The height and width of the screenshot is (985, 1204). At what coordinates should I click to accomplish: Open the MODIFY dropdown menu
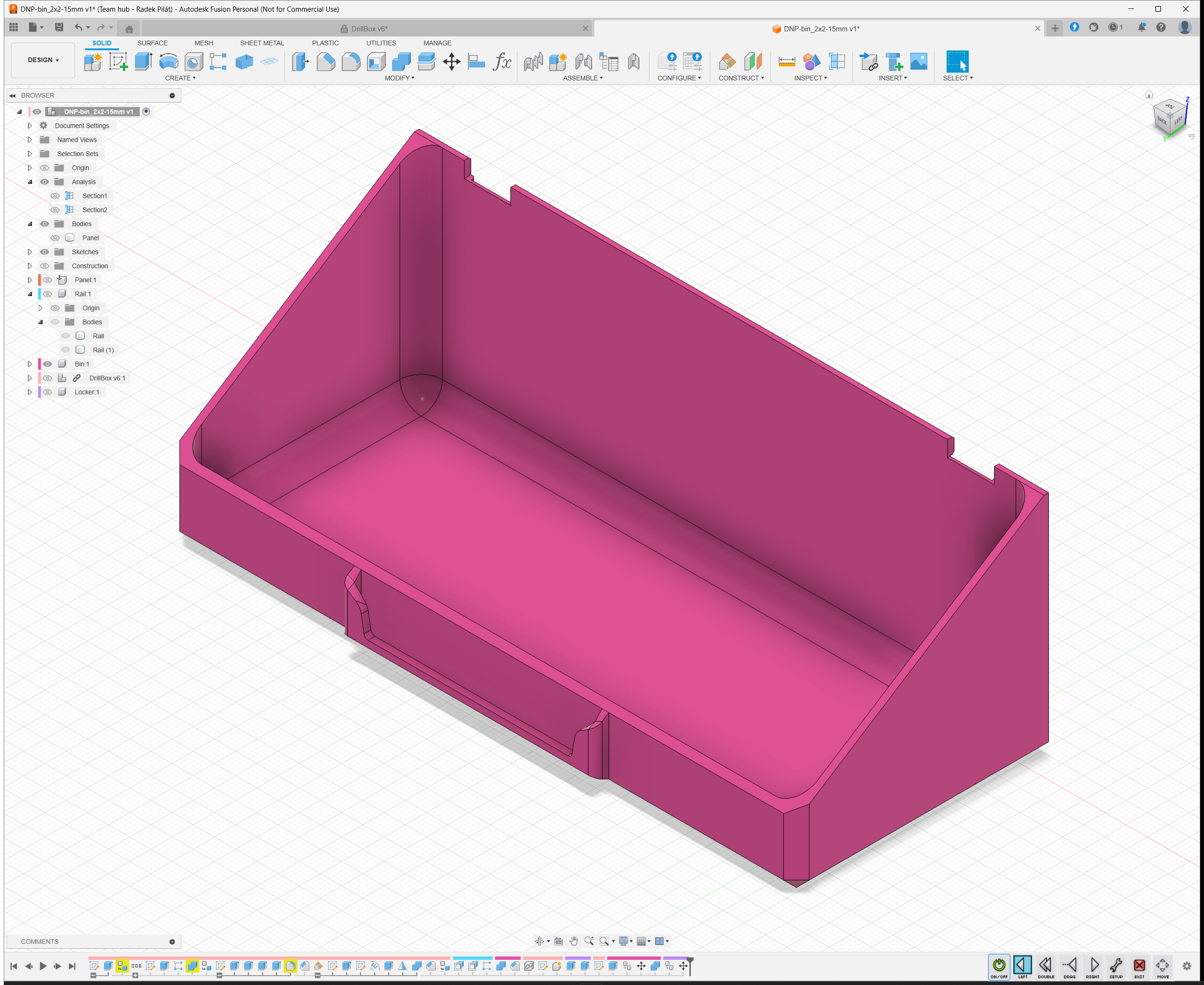(400, 79)
